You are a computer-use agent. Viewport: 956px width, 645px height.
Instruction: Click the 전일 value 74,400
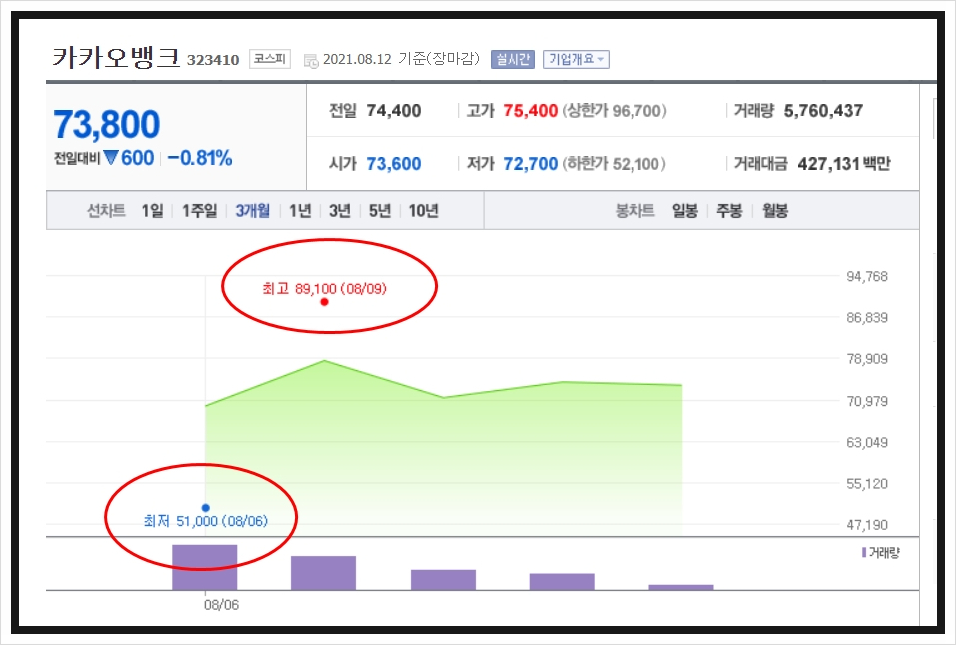[394, 111]
